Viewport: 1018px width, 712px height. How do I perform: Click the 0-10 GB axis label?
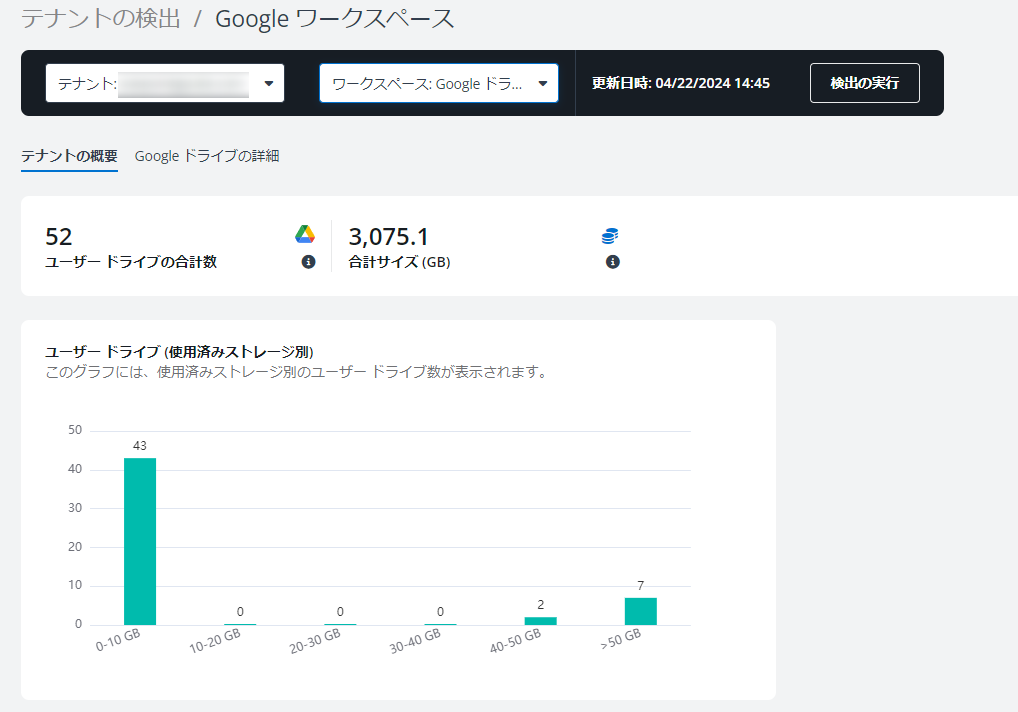118,640
